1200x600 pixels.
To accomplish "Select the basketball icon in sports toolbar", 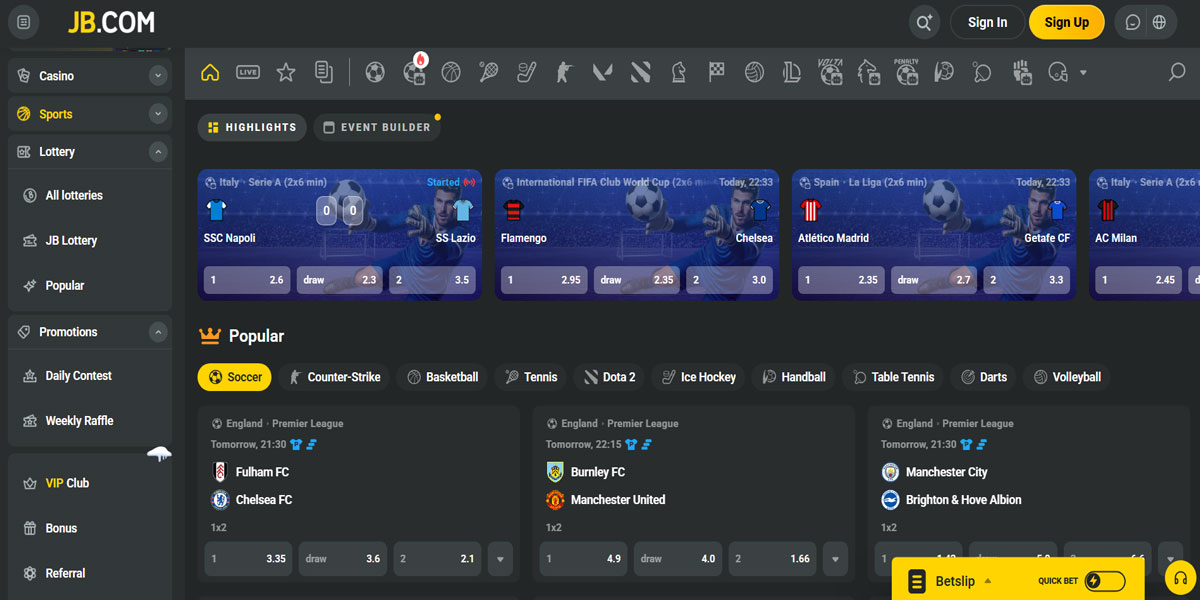I will (x=451, y=72).
